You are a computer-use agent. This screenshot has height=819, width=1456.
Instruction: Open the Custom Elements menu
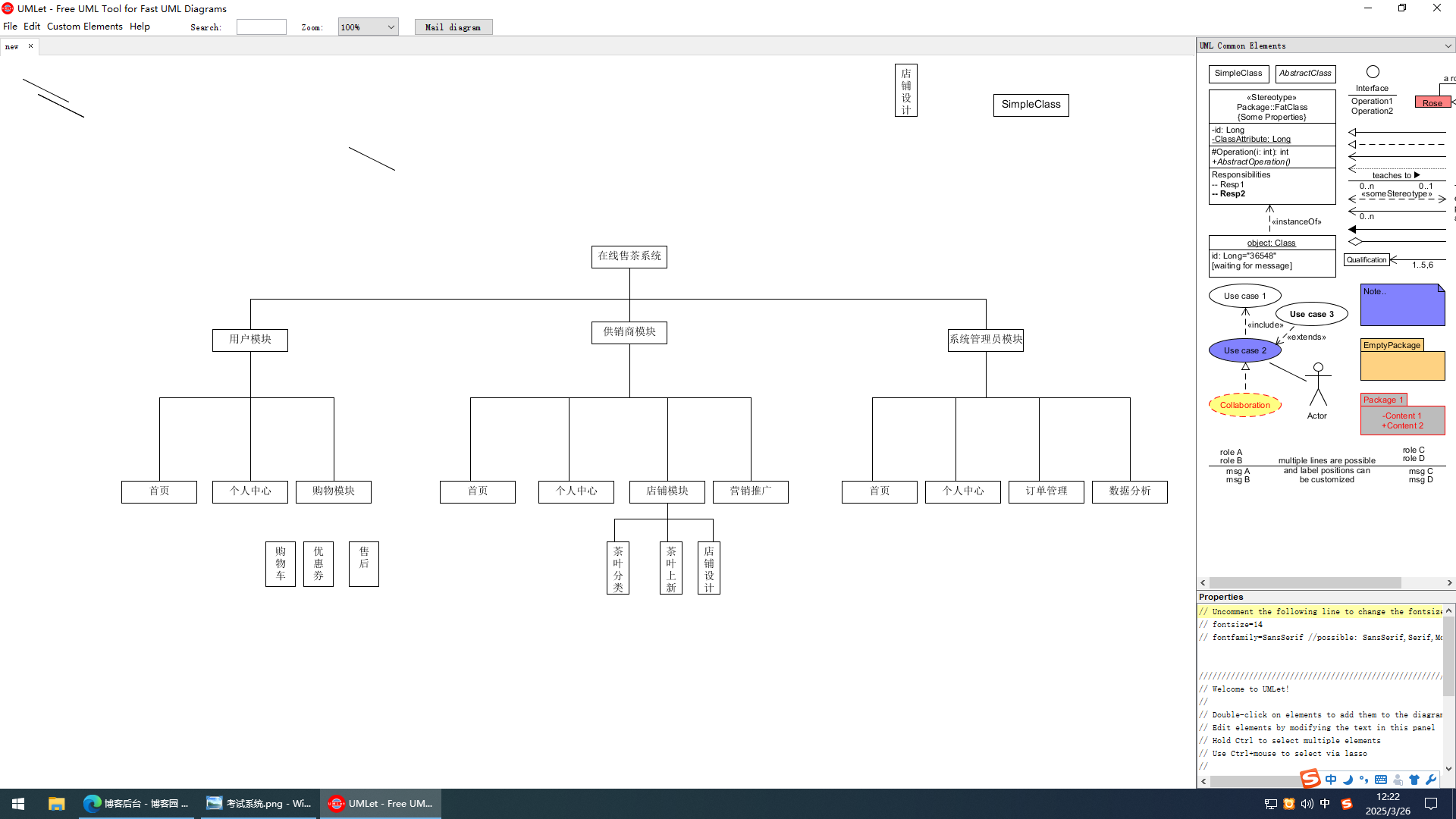(84, 27)
